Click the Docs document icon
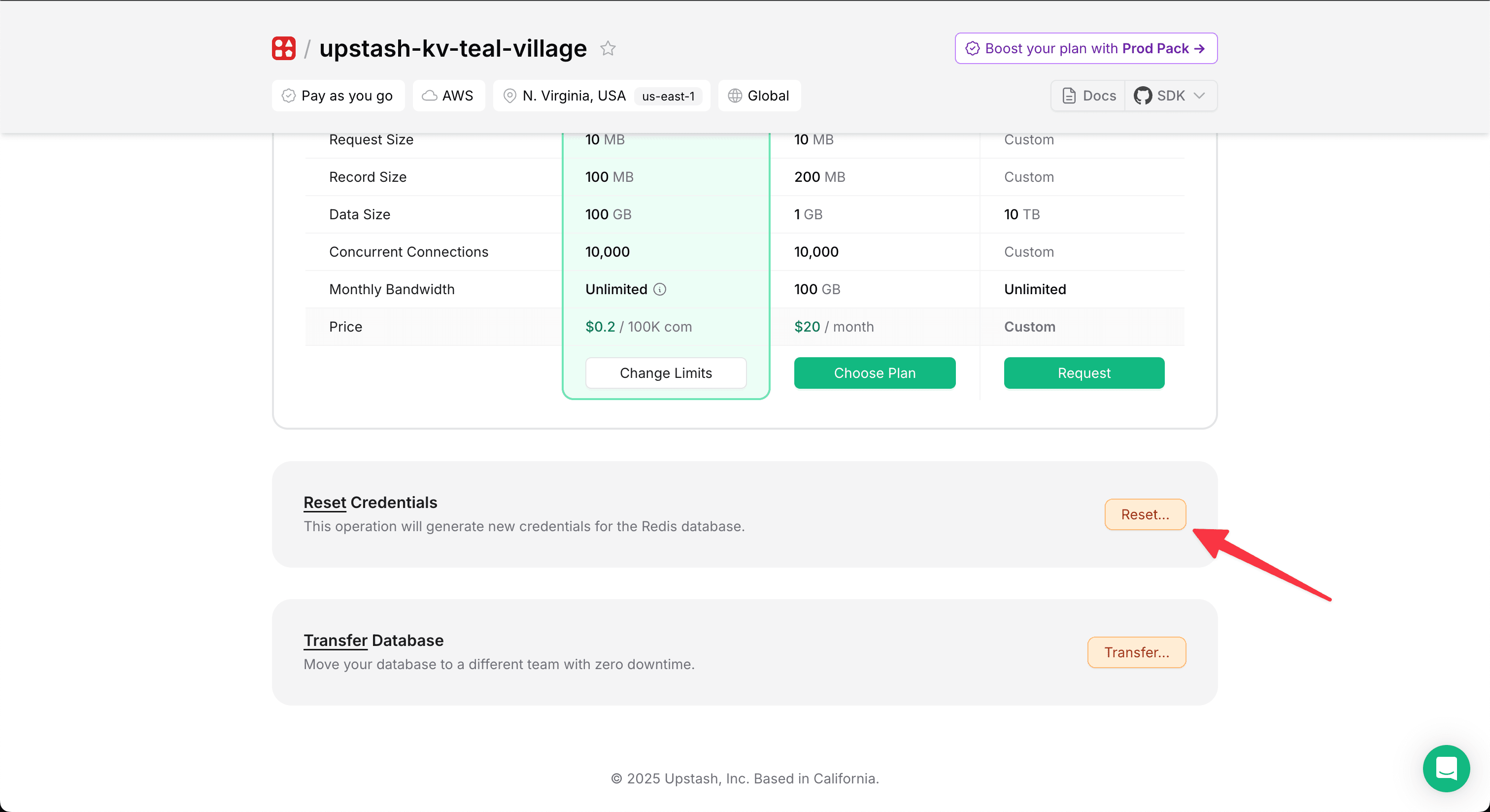The height and width of the screenshot is (812, 1490). click(x=1069, y=96)
